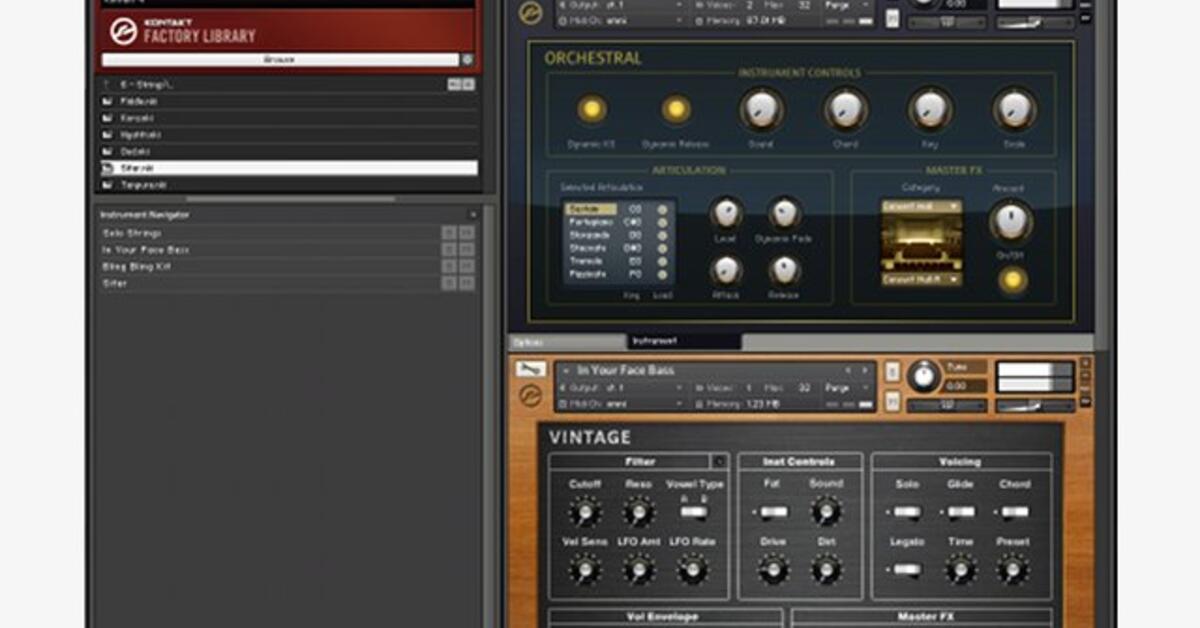Screen dimensions: 1200x628
Task: Click the folder icon next to the first library entry
Action: point(107,101)
